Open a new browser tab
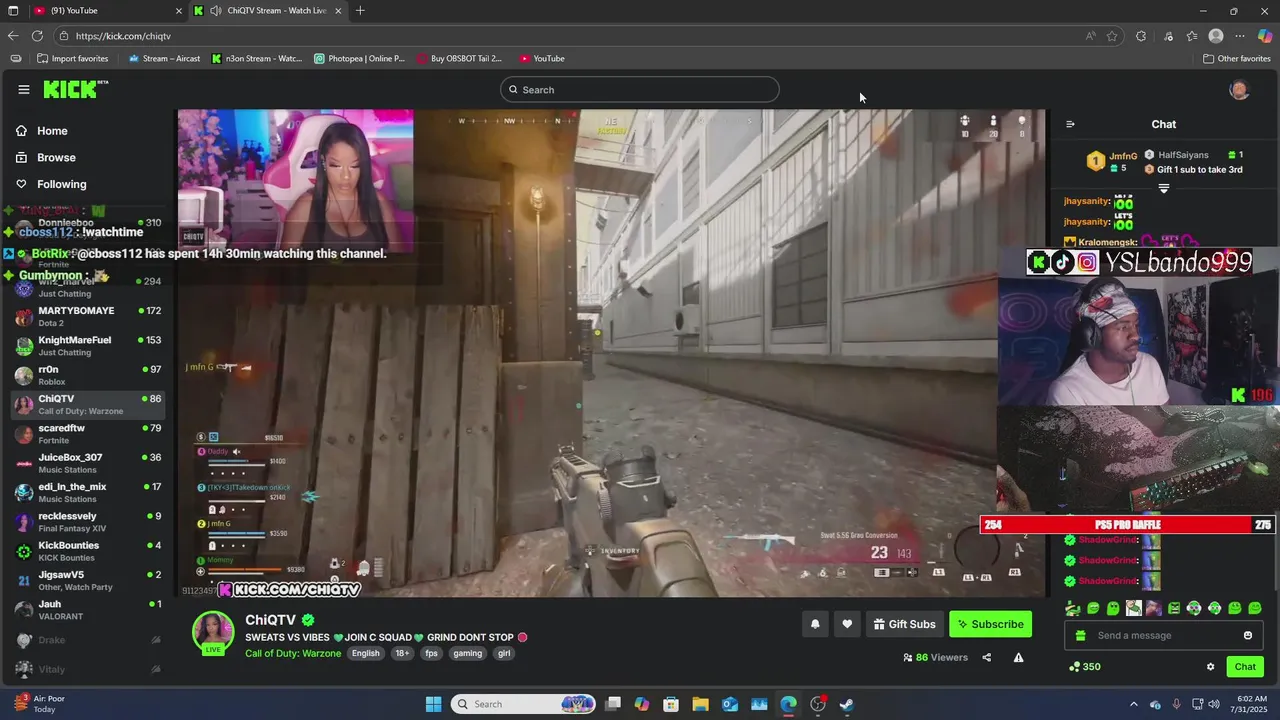 point(360,10)
